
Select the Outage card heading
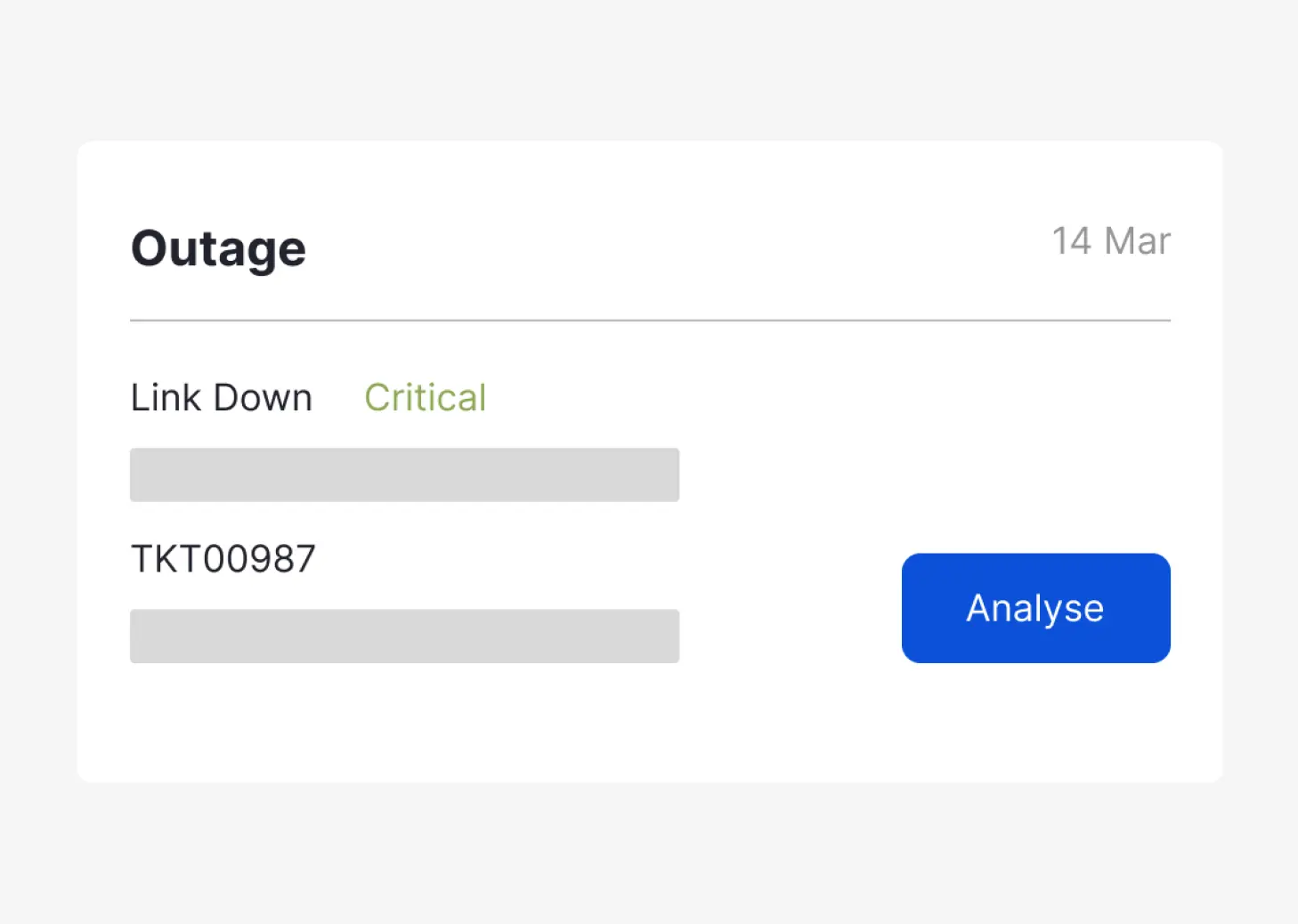[218, 248]
